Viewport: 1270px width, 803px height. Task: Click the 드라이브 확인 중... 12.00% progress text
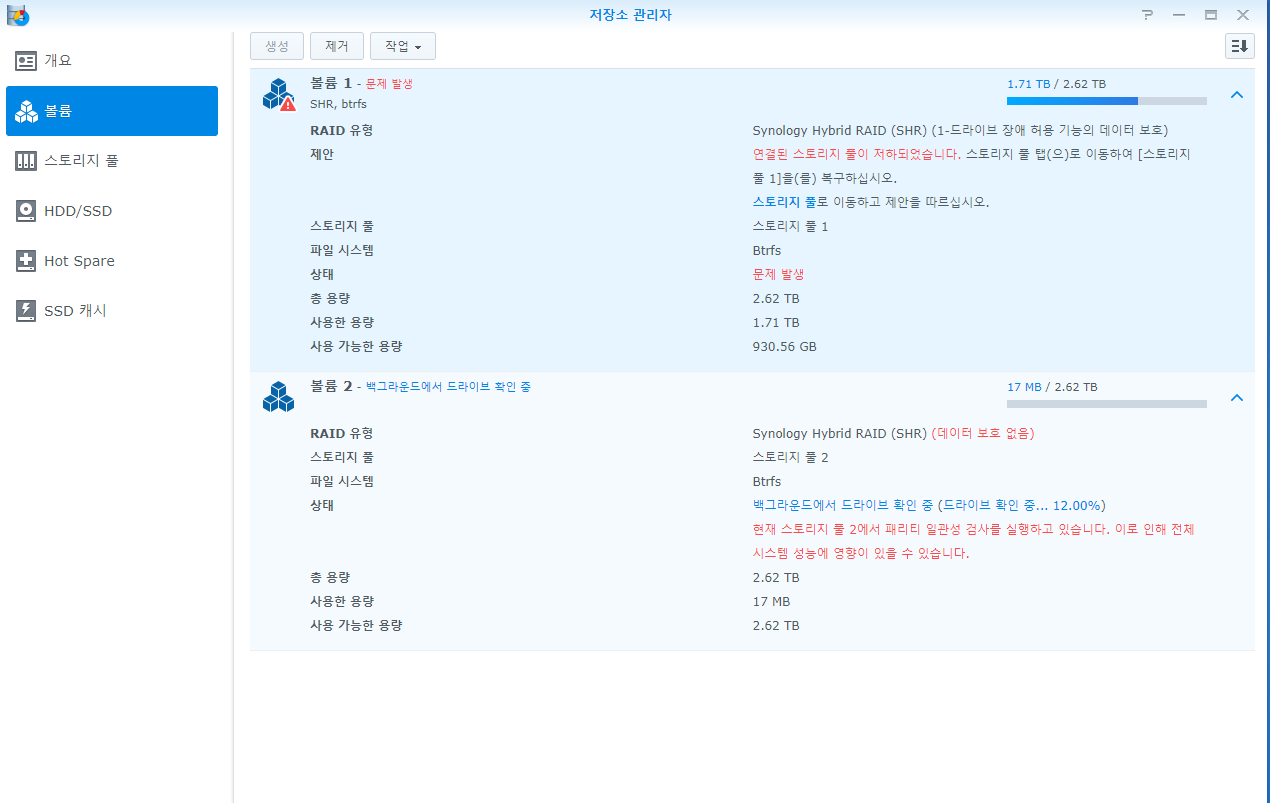tap(1022, 506)
